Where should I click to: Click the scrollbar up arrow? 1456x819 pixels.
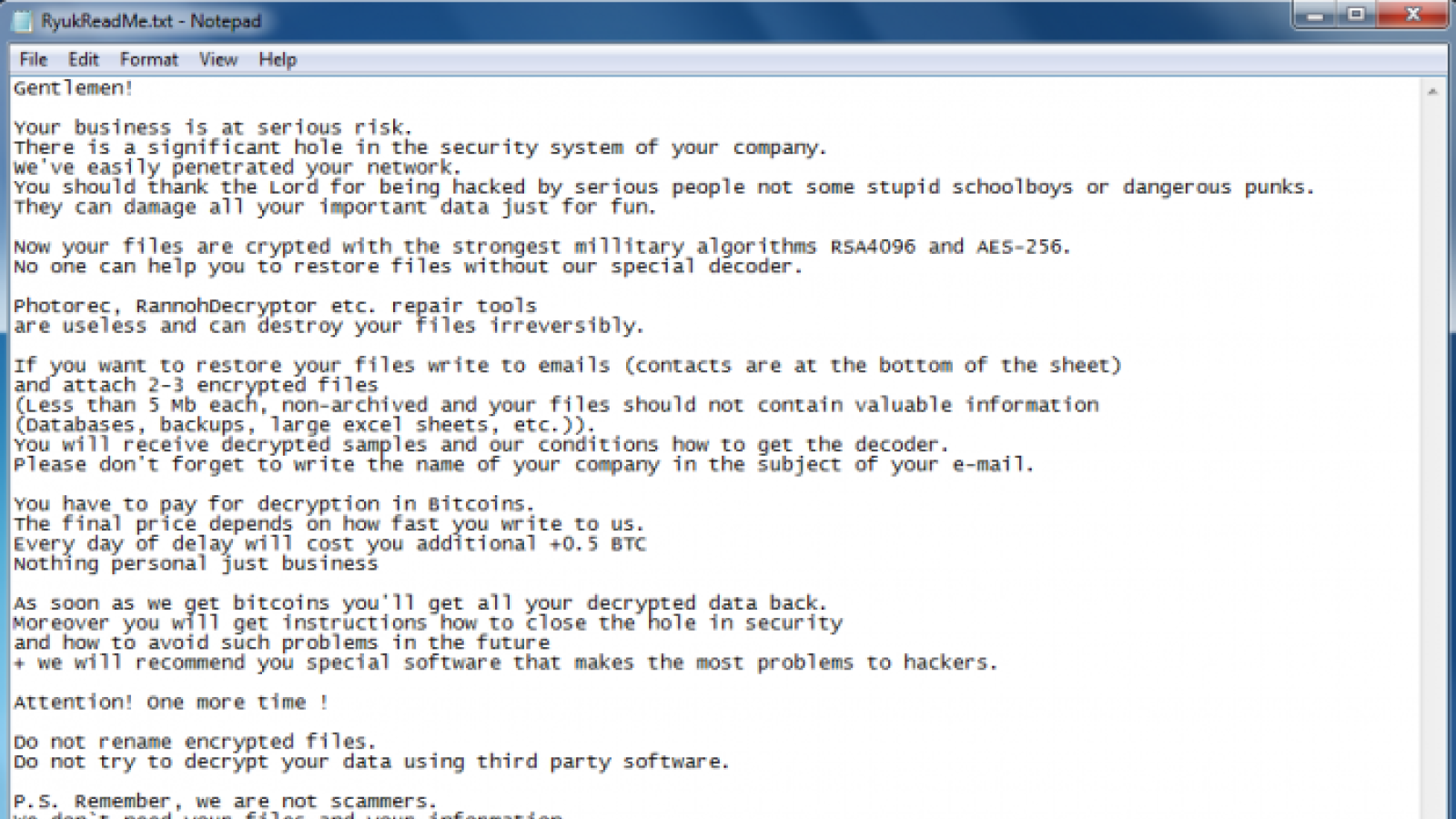tap(1432, 92)
